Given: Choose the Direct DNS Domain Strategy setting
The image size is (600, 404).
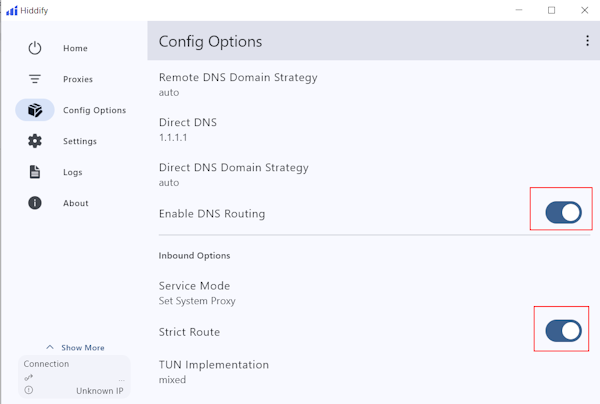Looking at the screenshot, I should tap(233, 175).
